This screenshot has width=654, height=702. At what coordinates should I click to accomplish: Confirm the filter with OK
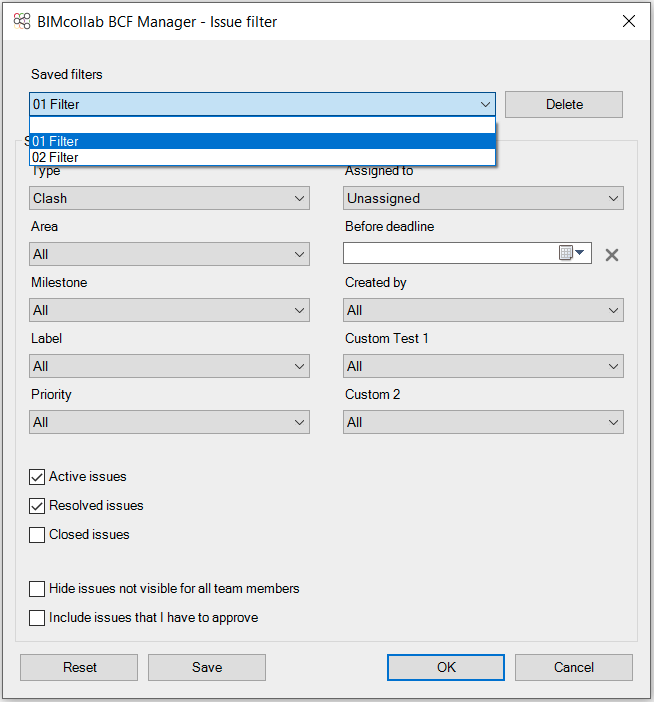click(446, 667)
